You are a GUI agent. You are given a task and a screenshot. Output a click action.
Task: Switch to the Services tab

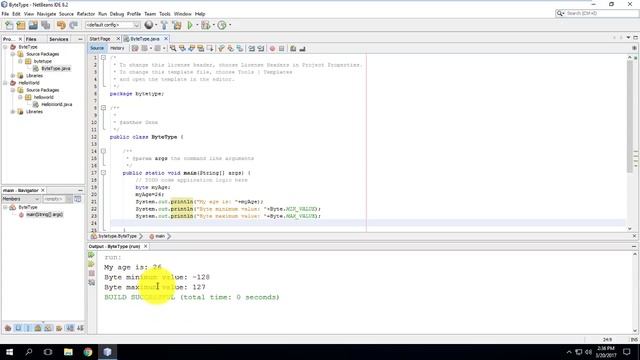tap(58, 39)
